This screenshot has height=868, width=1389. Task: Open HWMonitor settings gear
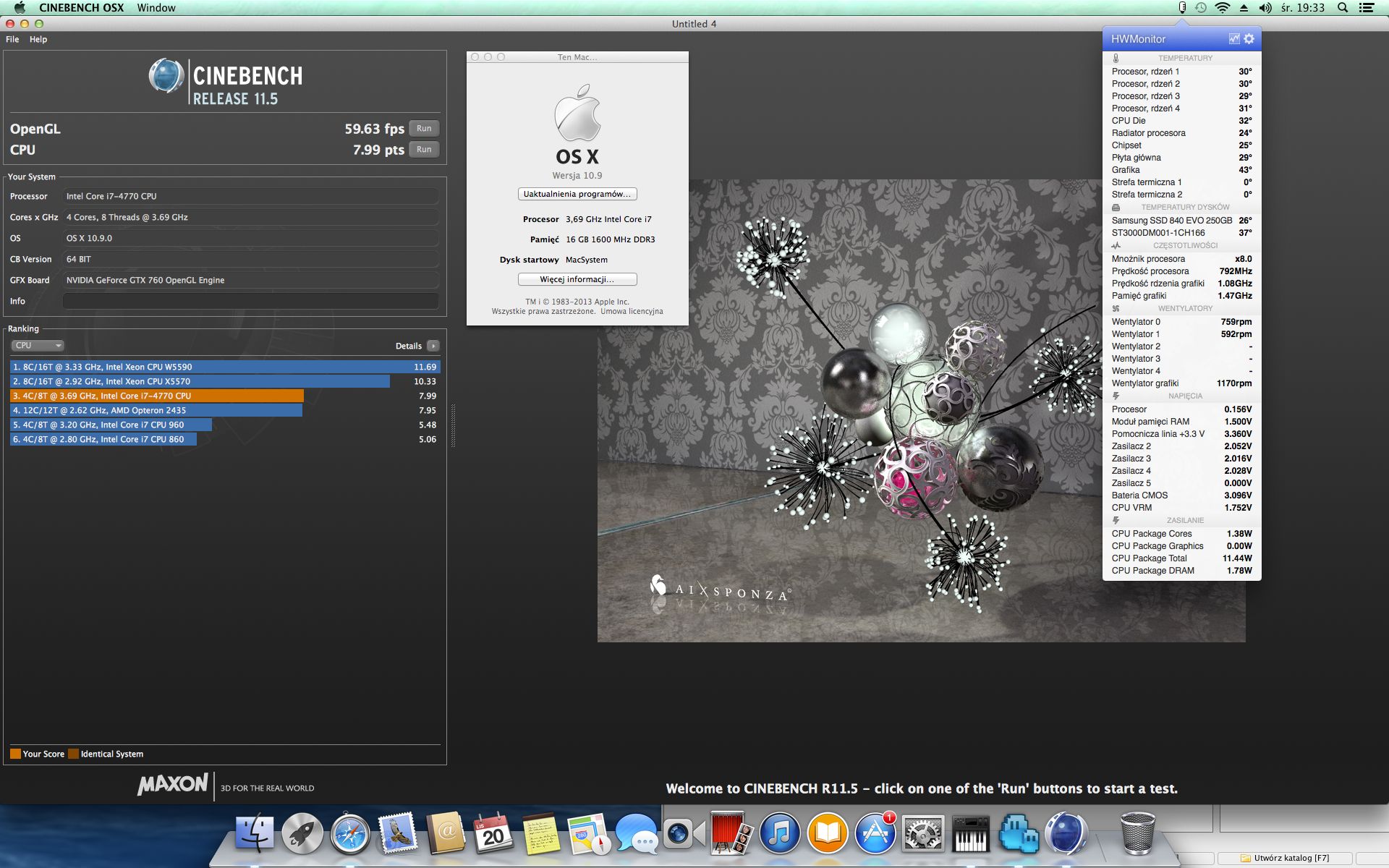[1249, 39]
